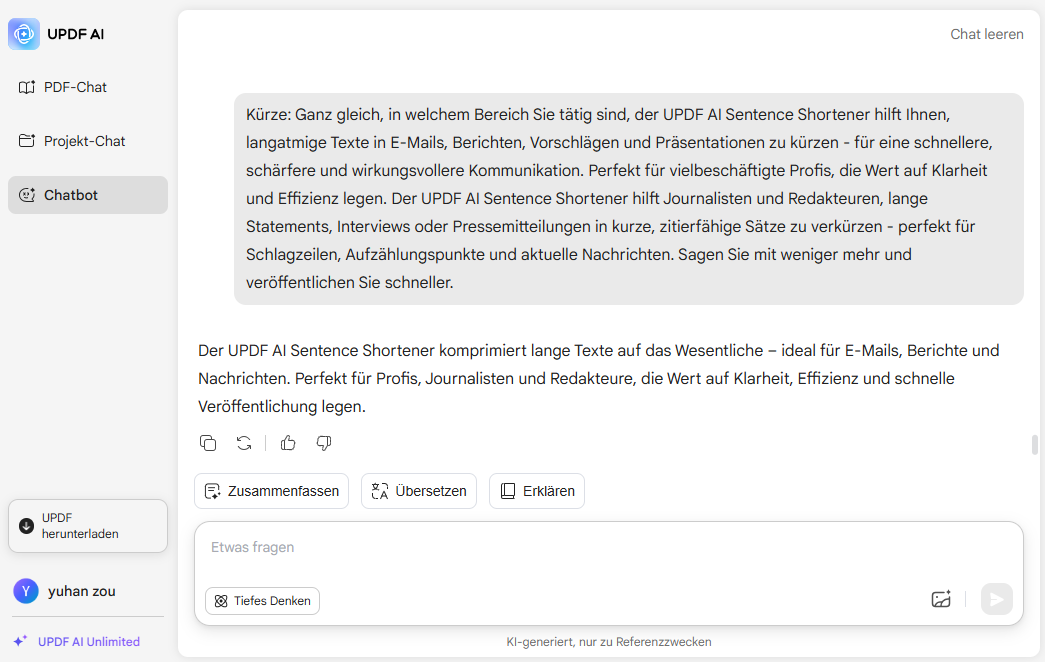Click the chat vertical scrollbar thumb
This screenshot has height=662, width=1045.
pyautogui.click(x=1034, y=445)
